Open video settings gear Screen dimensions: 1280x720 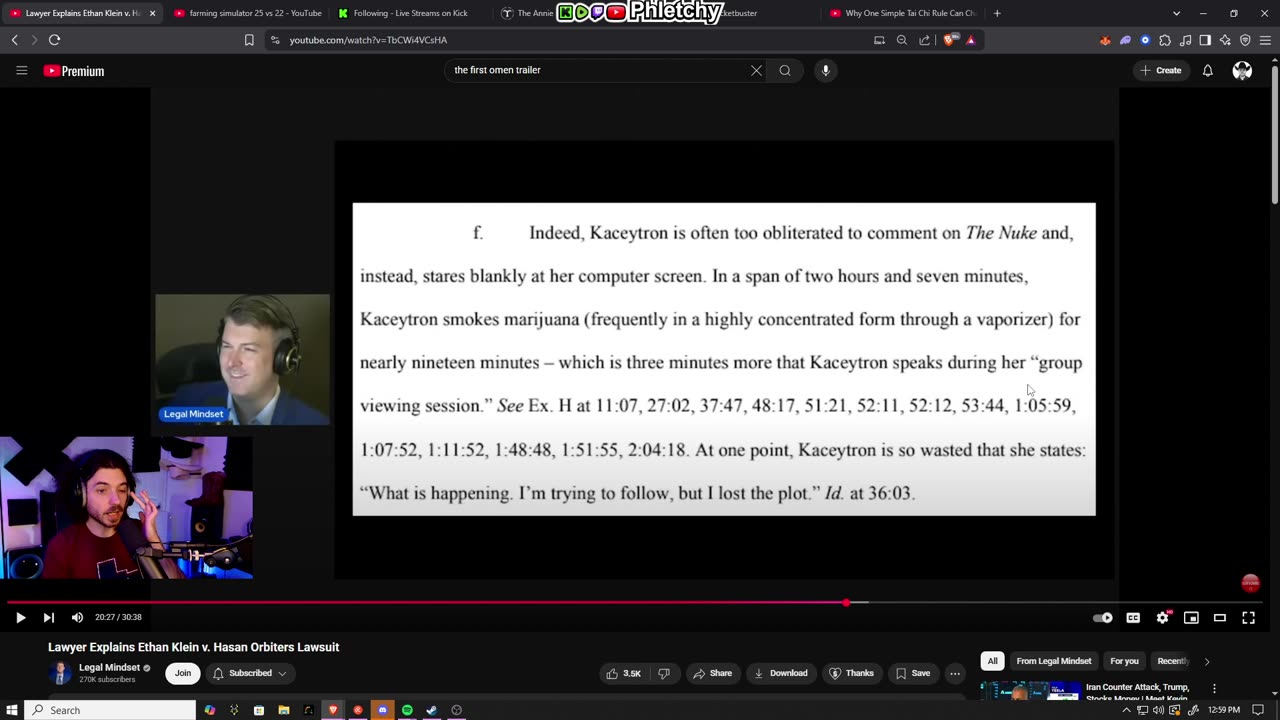point(1162,618)
